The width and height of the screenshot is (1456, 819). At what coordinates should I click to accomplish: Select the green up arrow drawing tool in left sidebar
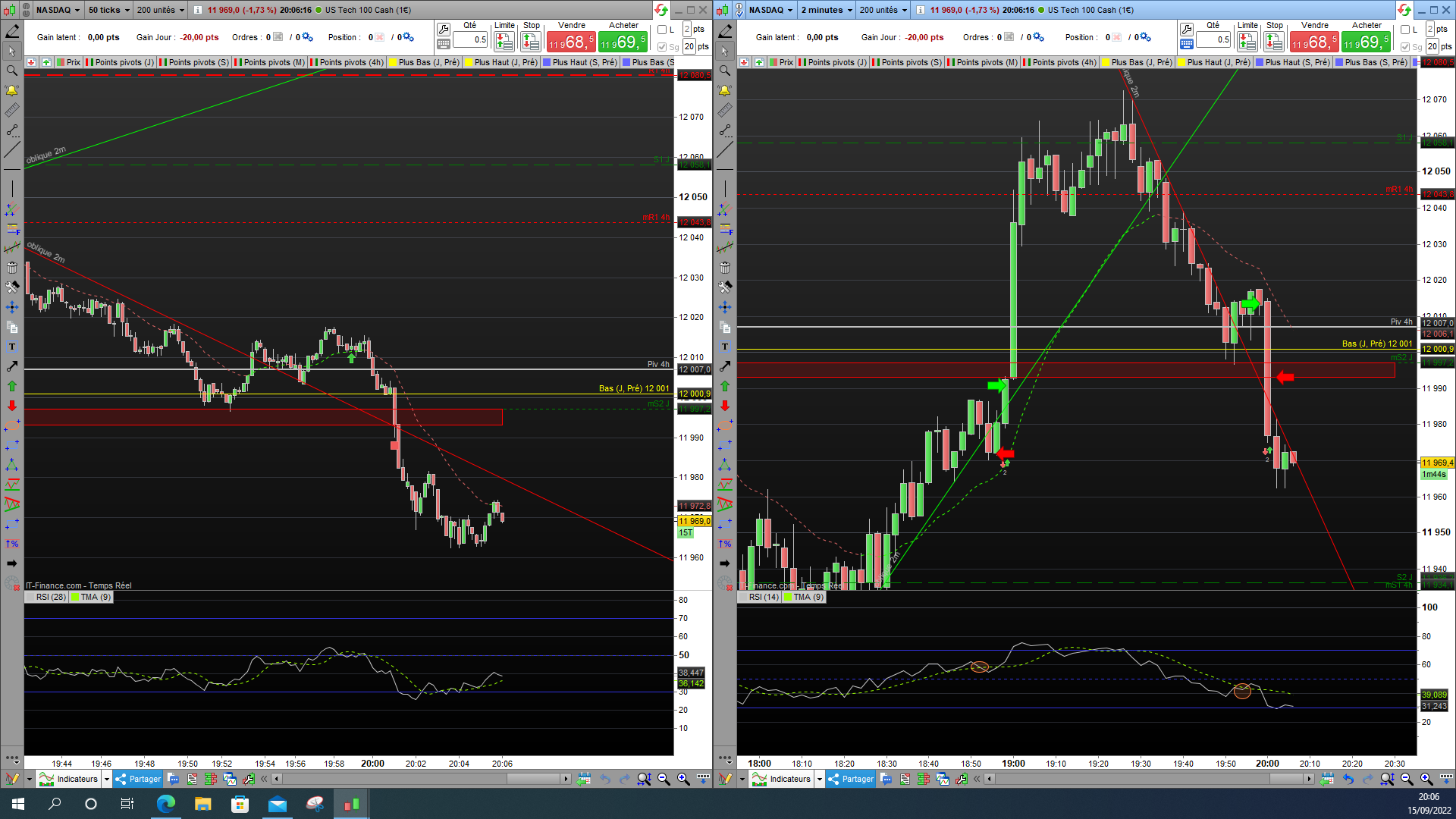(11, 386)
